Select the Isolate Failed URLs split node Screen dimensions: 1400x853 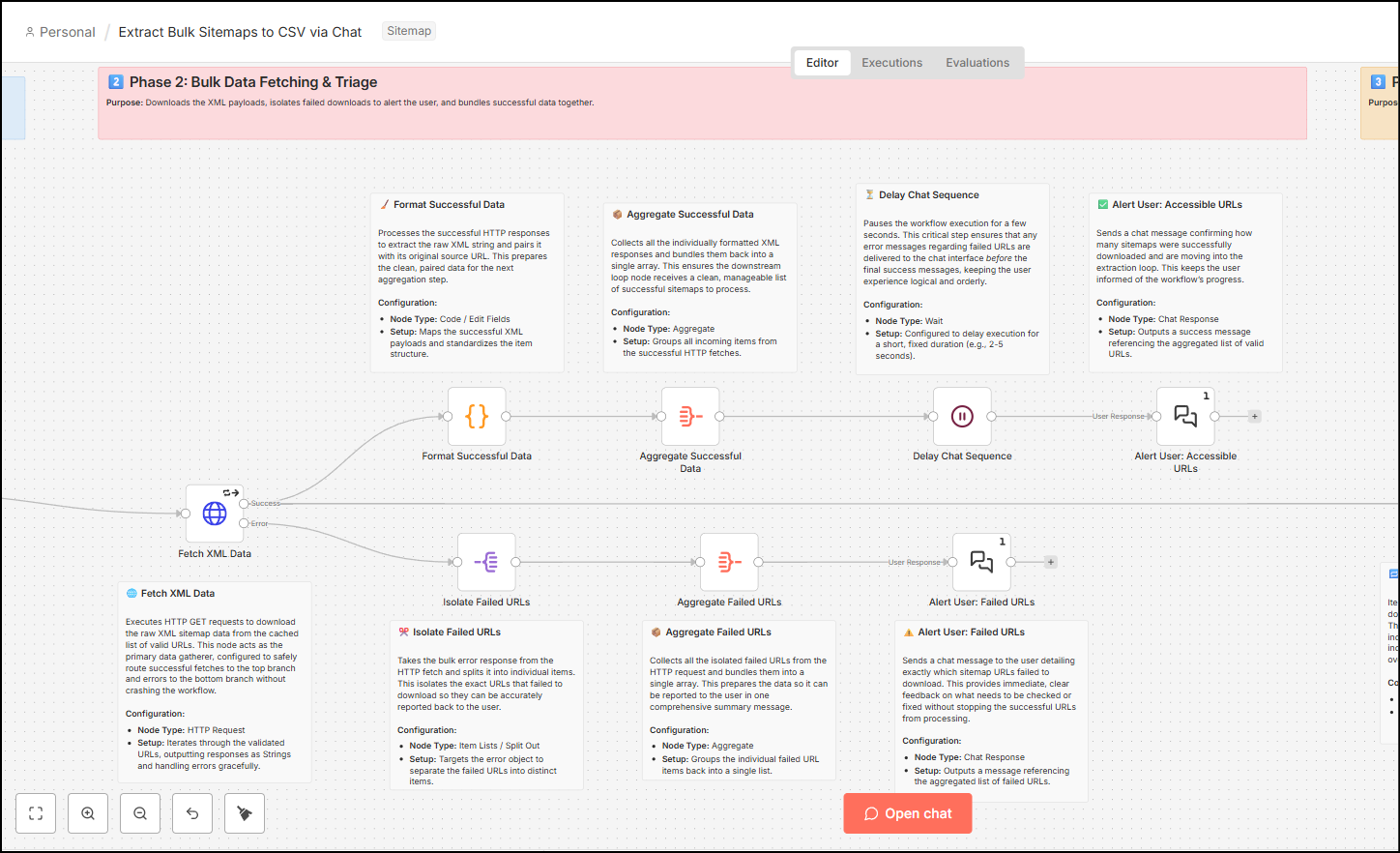click(486, 562)
